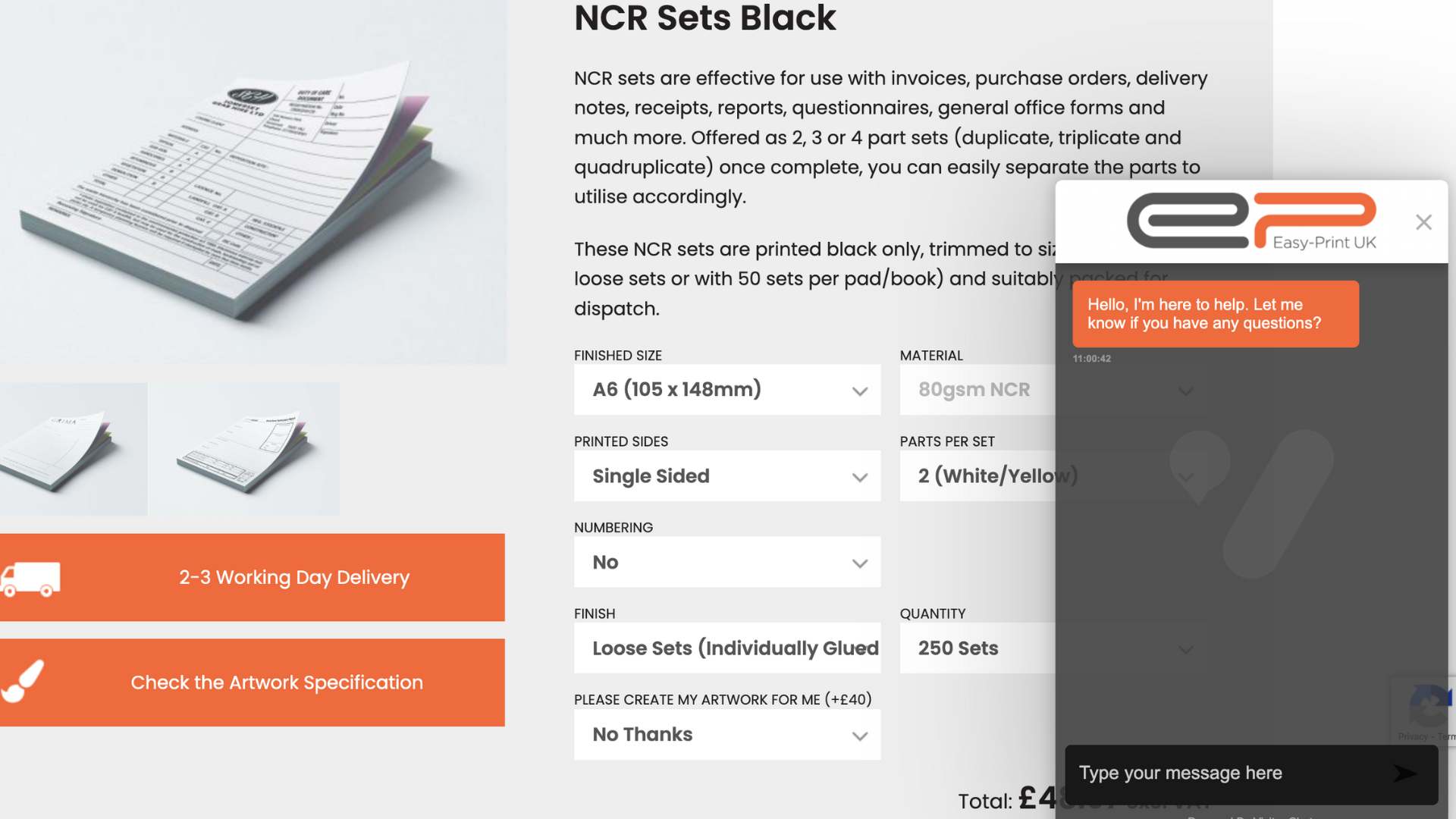Select the second NCR pad thumbnail
Screen dimensions: 1456x819
click(x=244, y=449)
